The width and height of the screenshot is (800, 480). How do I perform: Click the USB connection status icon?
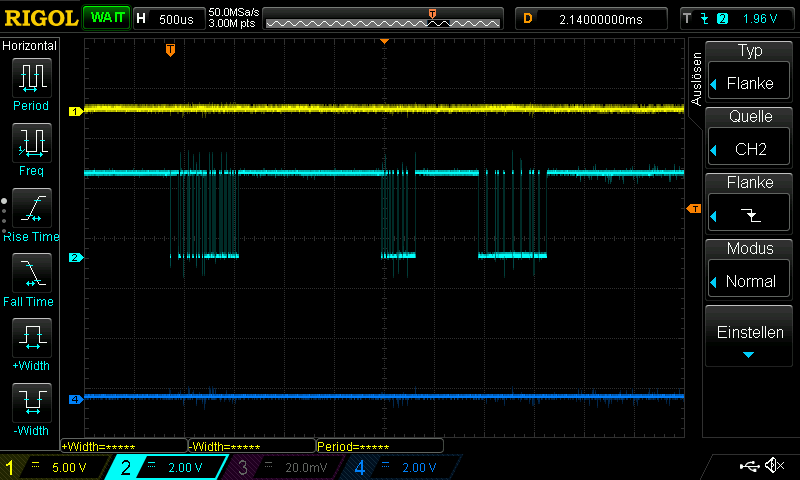tap(749, 466)
